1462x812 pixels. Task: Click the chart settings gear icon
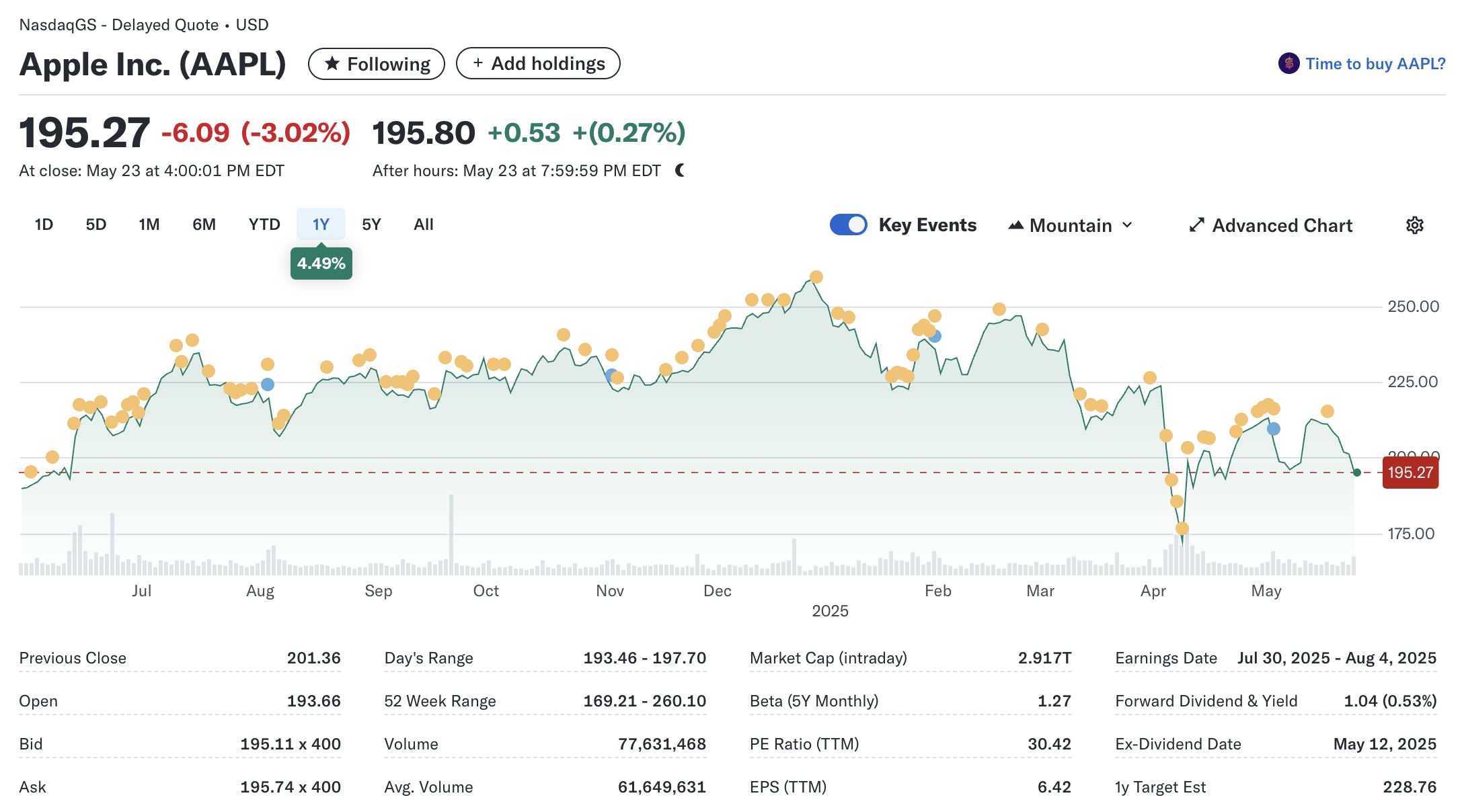pyautogui.click(x=1414, y=225)
